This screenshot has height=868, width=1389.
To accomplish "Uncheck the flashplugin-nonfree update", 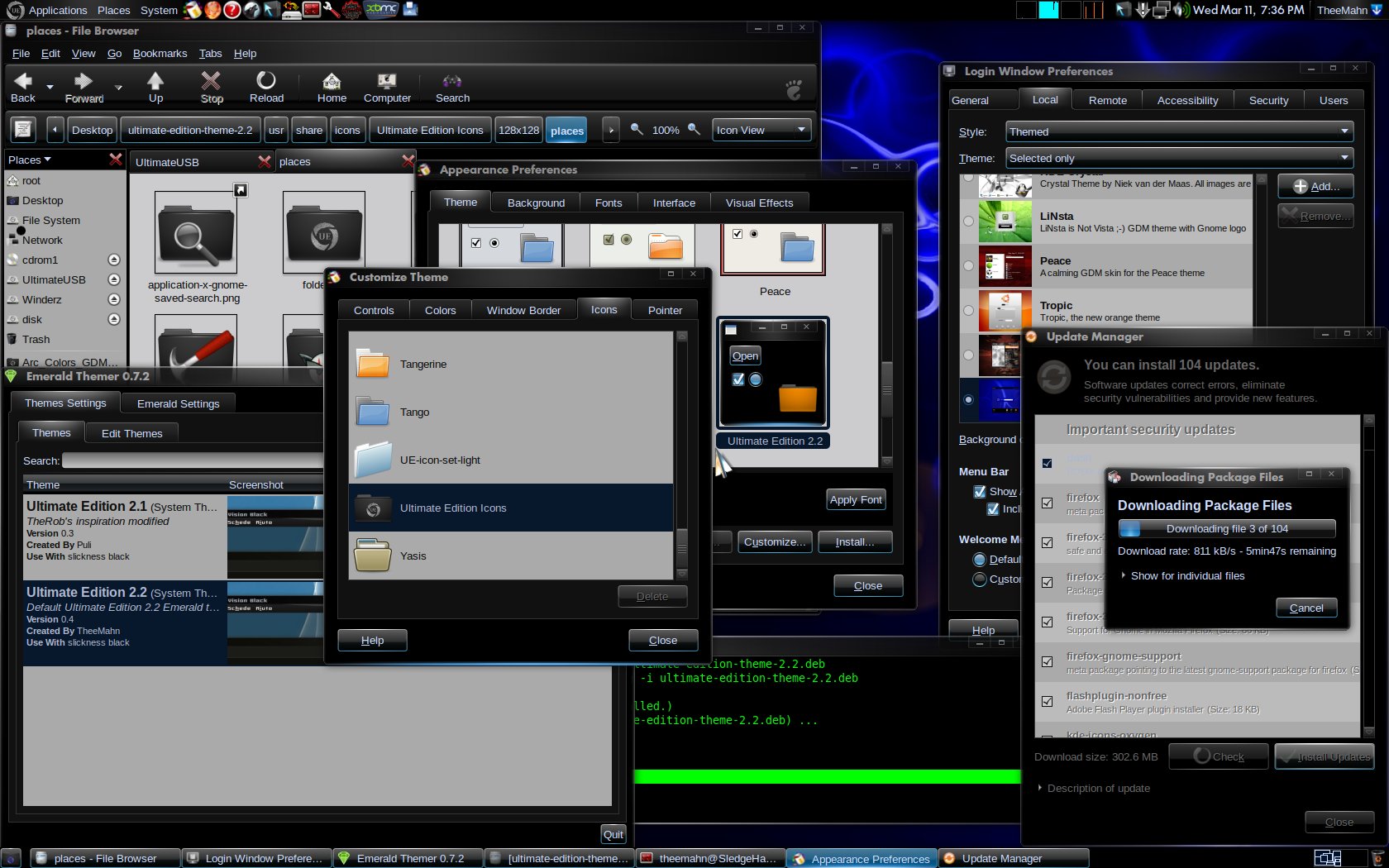I will (1047, 701).
